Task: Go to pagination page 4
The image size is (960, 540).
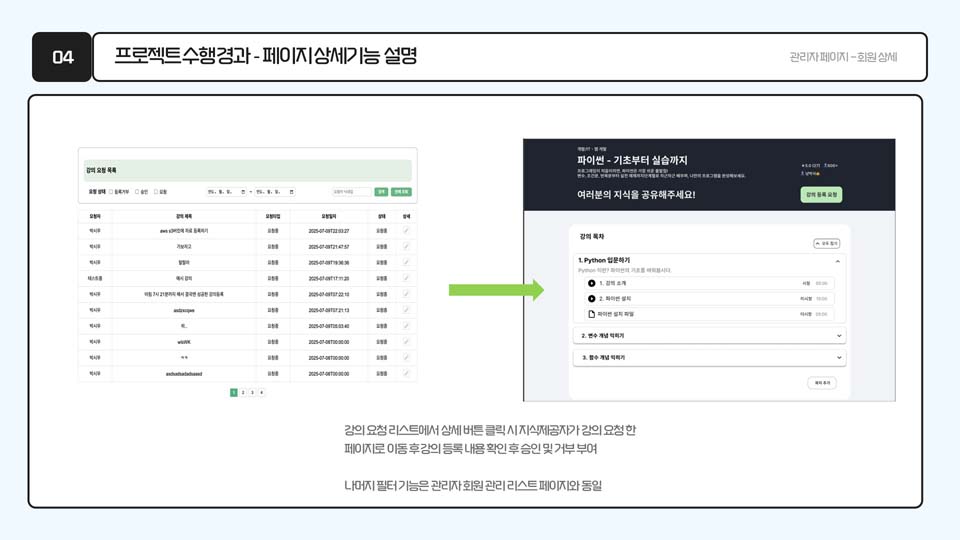Action: (x=261, y=392)
